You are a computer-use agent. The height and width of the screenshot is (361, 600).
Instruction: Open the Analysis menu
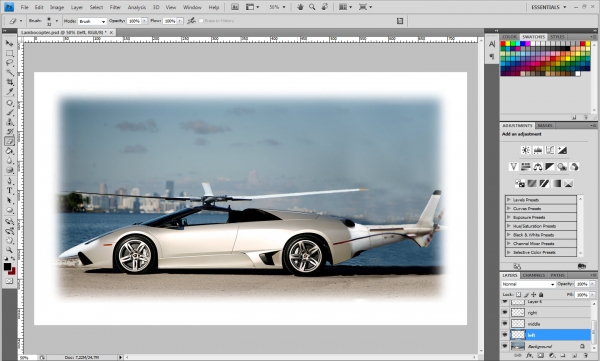[137, 7]
